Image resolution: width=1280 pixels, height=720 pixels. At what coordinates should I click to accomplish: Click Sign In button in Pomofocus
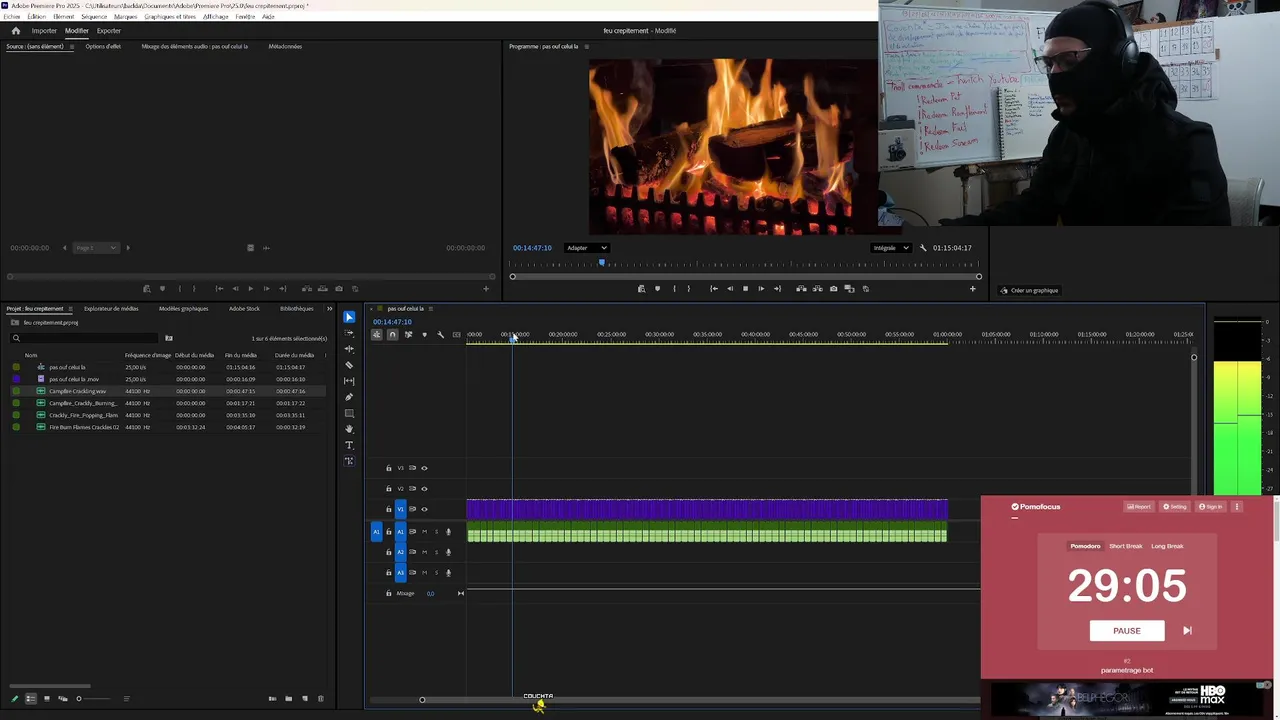1211,507
